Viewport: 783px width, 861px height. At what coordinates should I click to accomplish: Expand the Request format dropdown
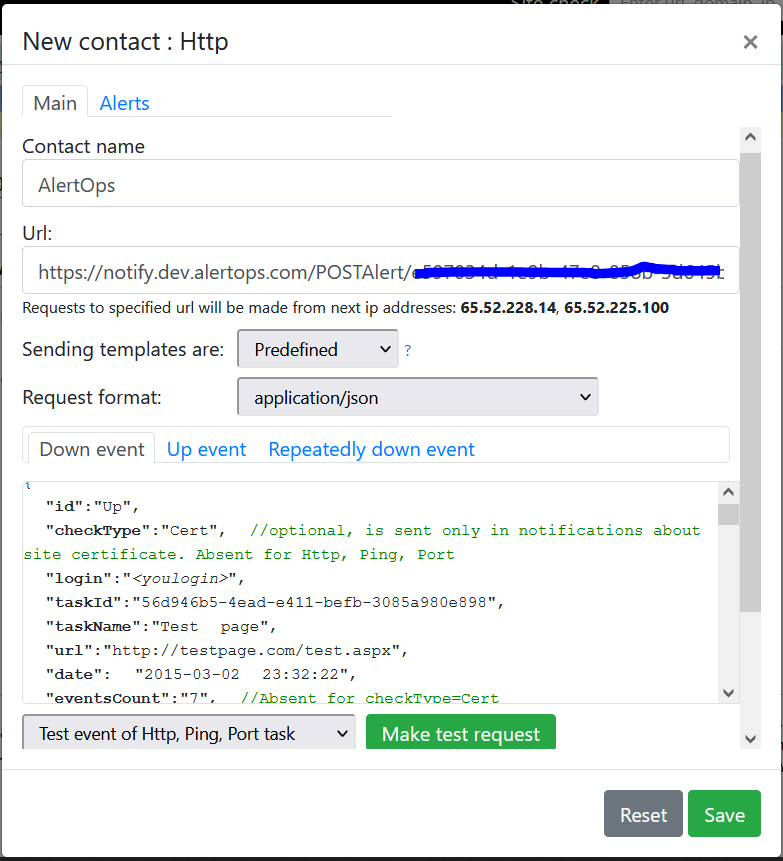pyautogui.click(x=417, y=397)
